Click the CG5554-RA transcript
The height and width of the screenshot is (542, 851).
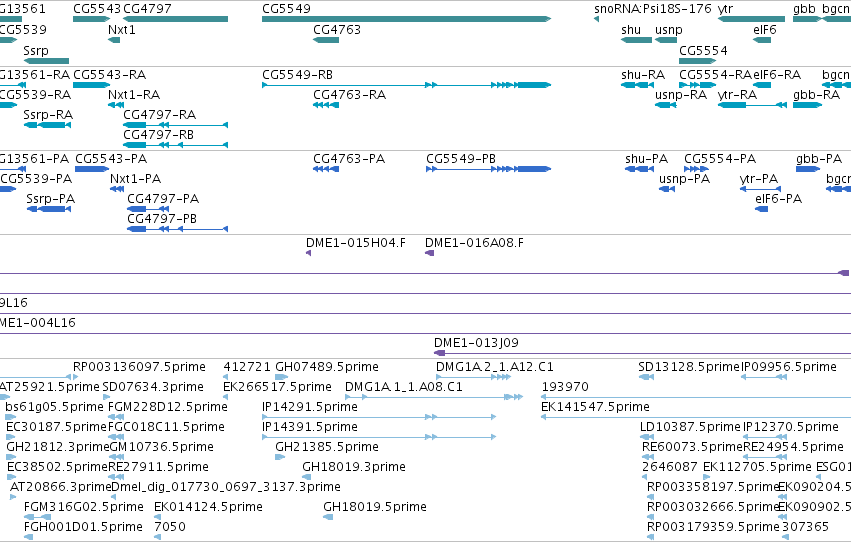coord(697,85)
